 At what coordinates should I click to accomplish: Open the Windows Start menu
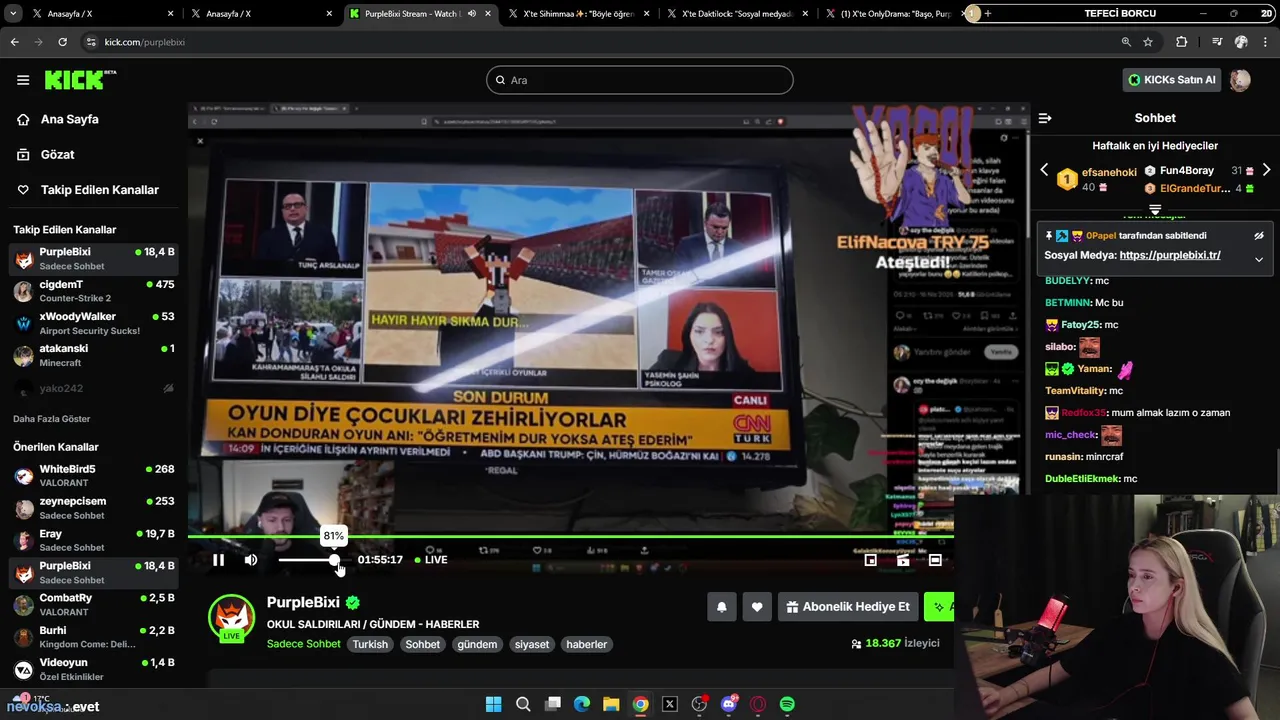point(493,704)
